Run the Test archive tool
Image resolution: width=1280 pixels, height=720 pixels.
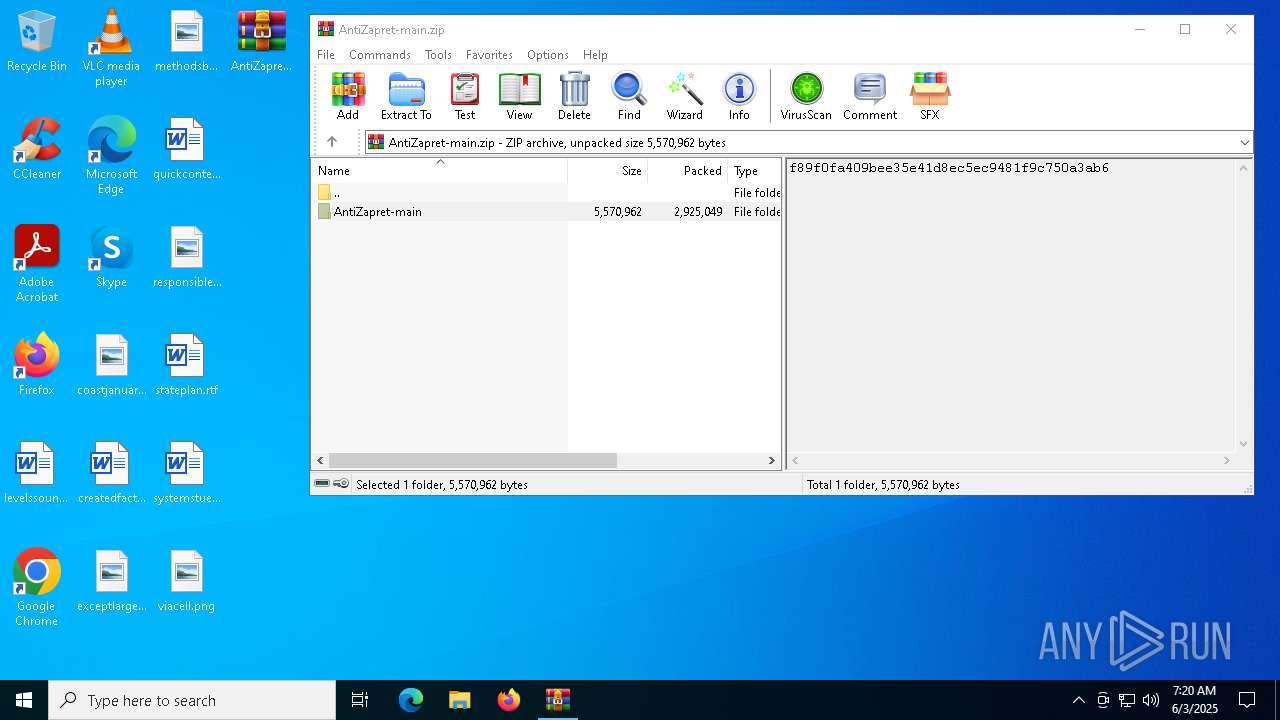tap(465, 96)
